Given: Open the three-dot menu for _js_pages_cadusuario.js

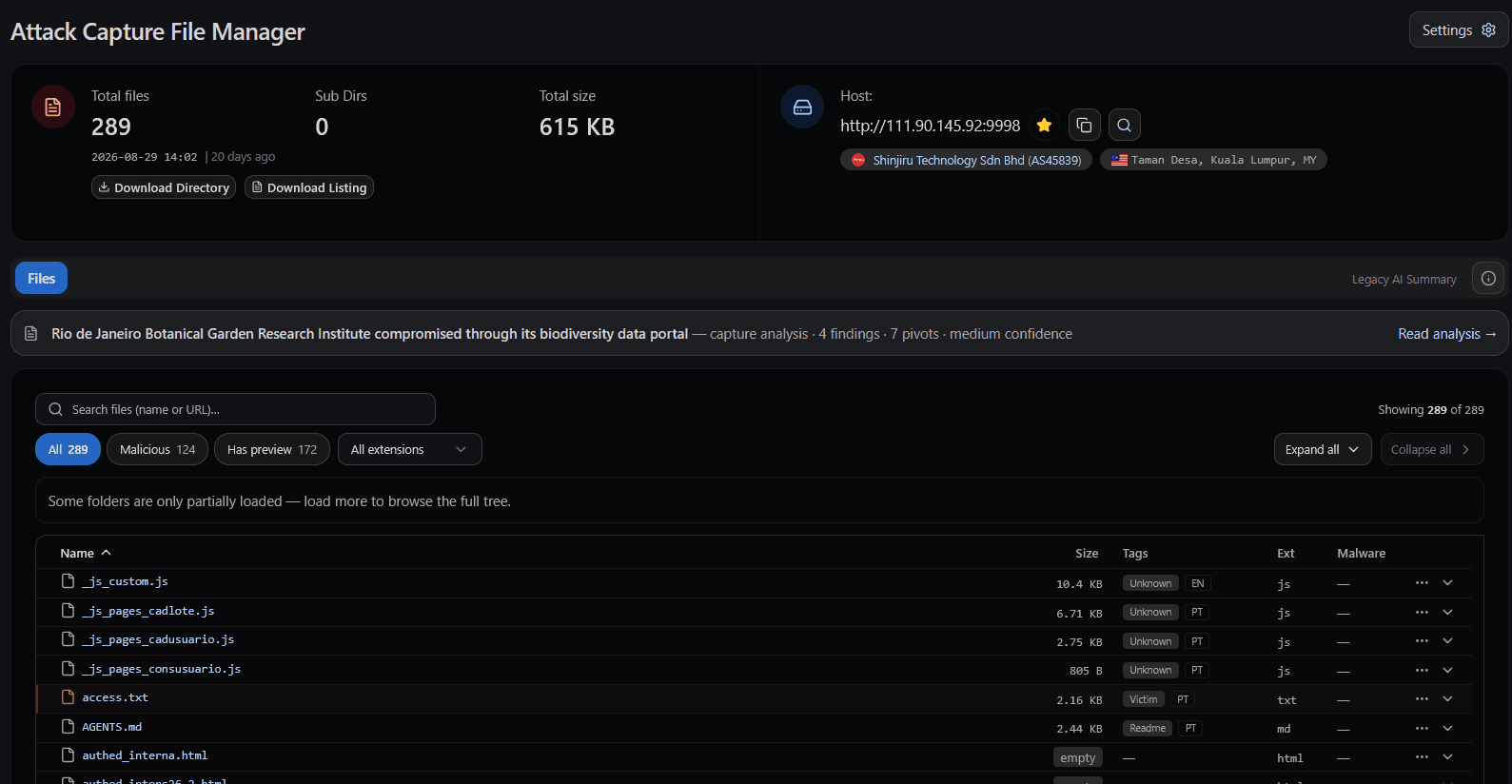Looking at the screenshot, I should point(1422,641).
